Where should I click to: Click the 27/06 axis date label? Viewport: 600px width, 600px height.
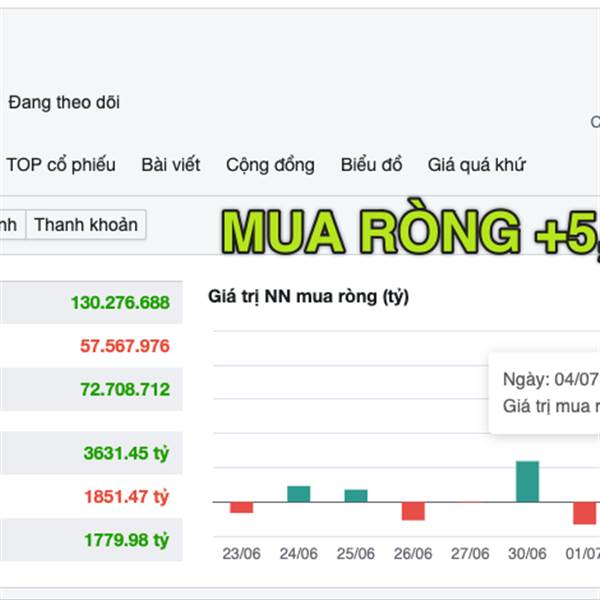pos(470,554)
